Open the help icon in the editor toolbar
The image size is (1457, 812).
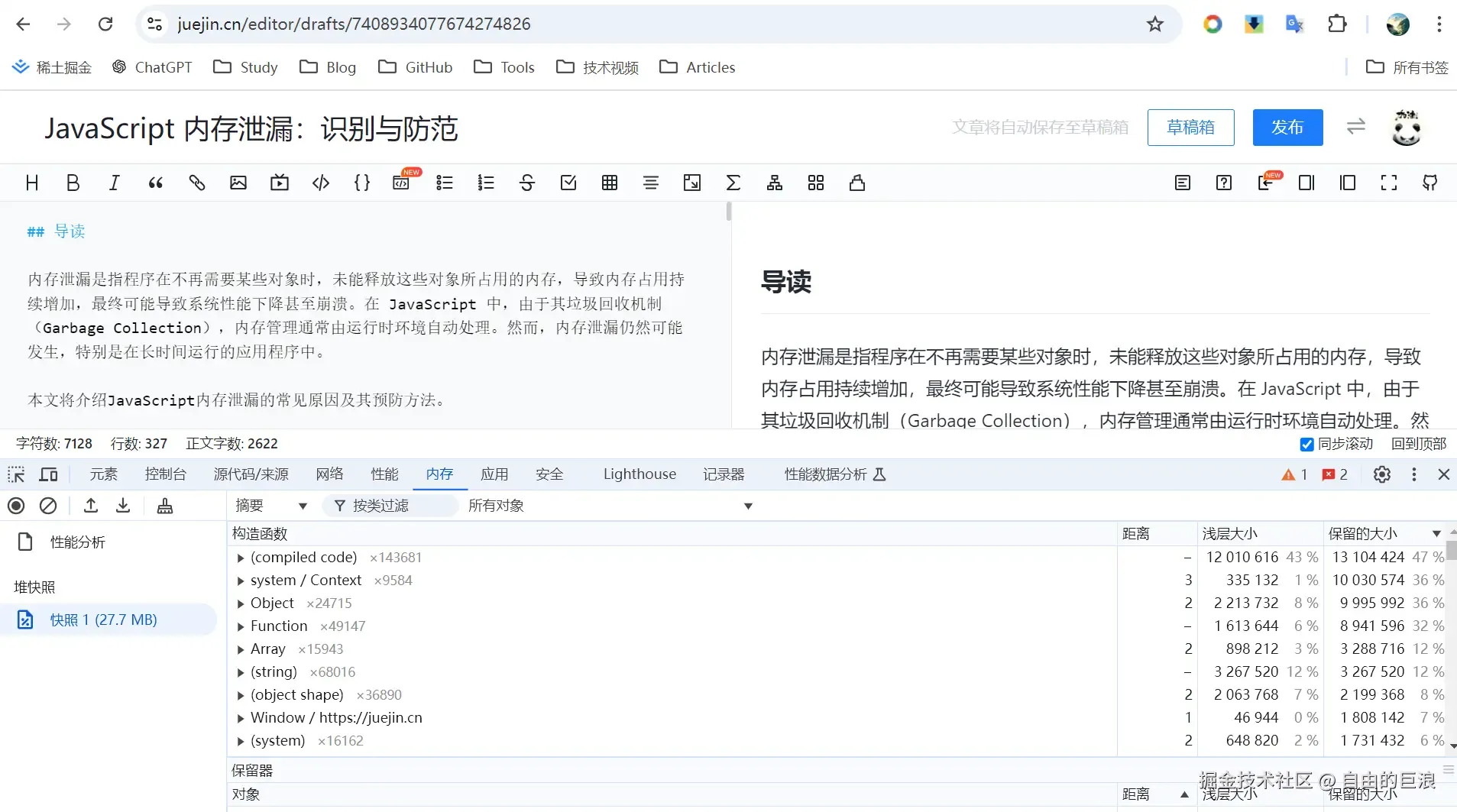1224,183
